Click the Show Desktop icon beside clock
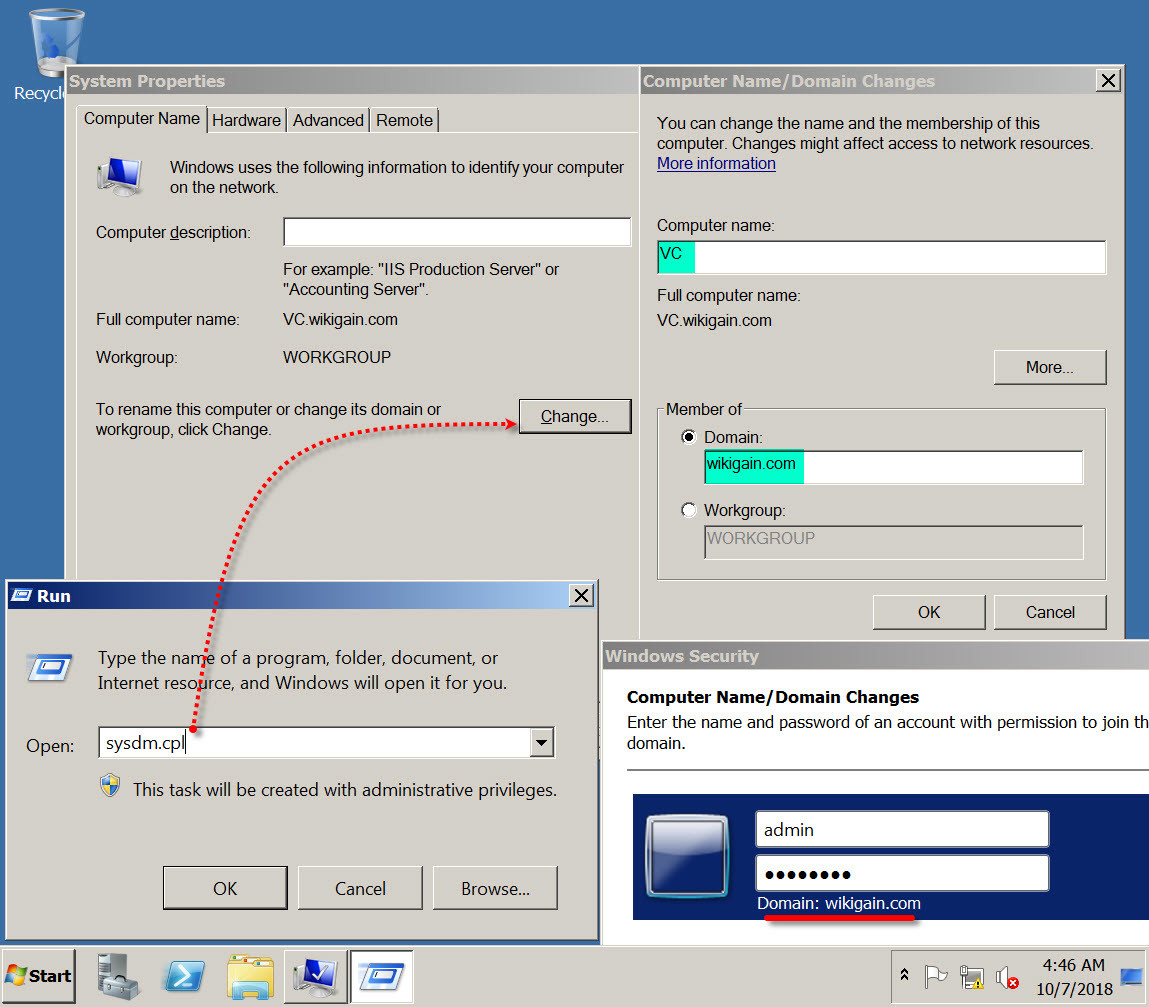The height and width of the screenshot is (1007, 1149). coord(1132,976)
